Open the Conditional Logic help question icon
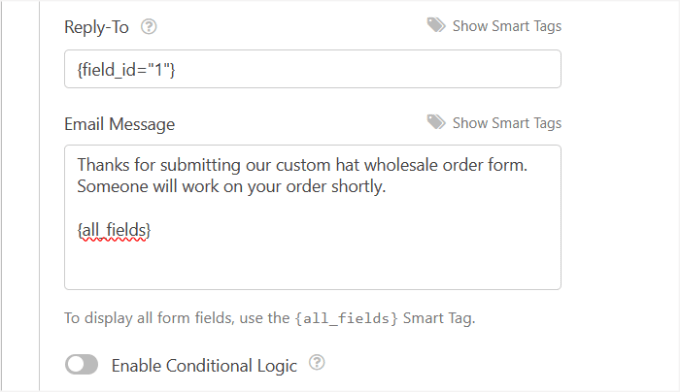680x392 pixels. coord(317,362)
